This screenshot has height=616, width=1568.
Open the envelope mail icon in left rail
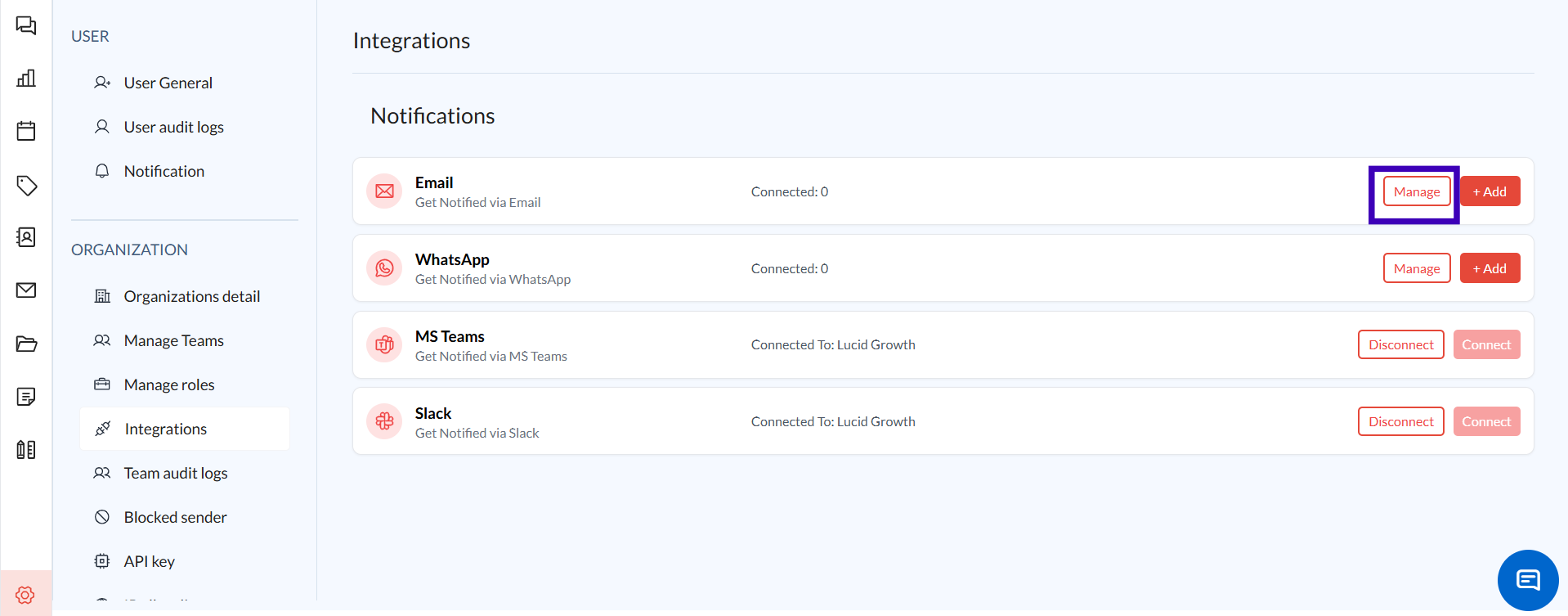pos(26,290)
